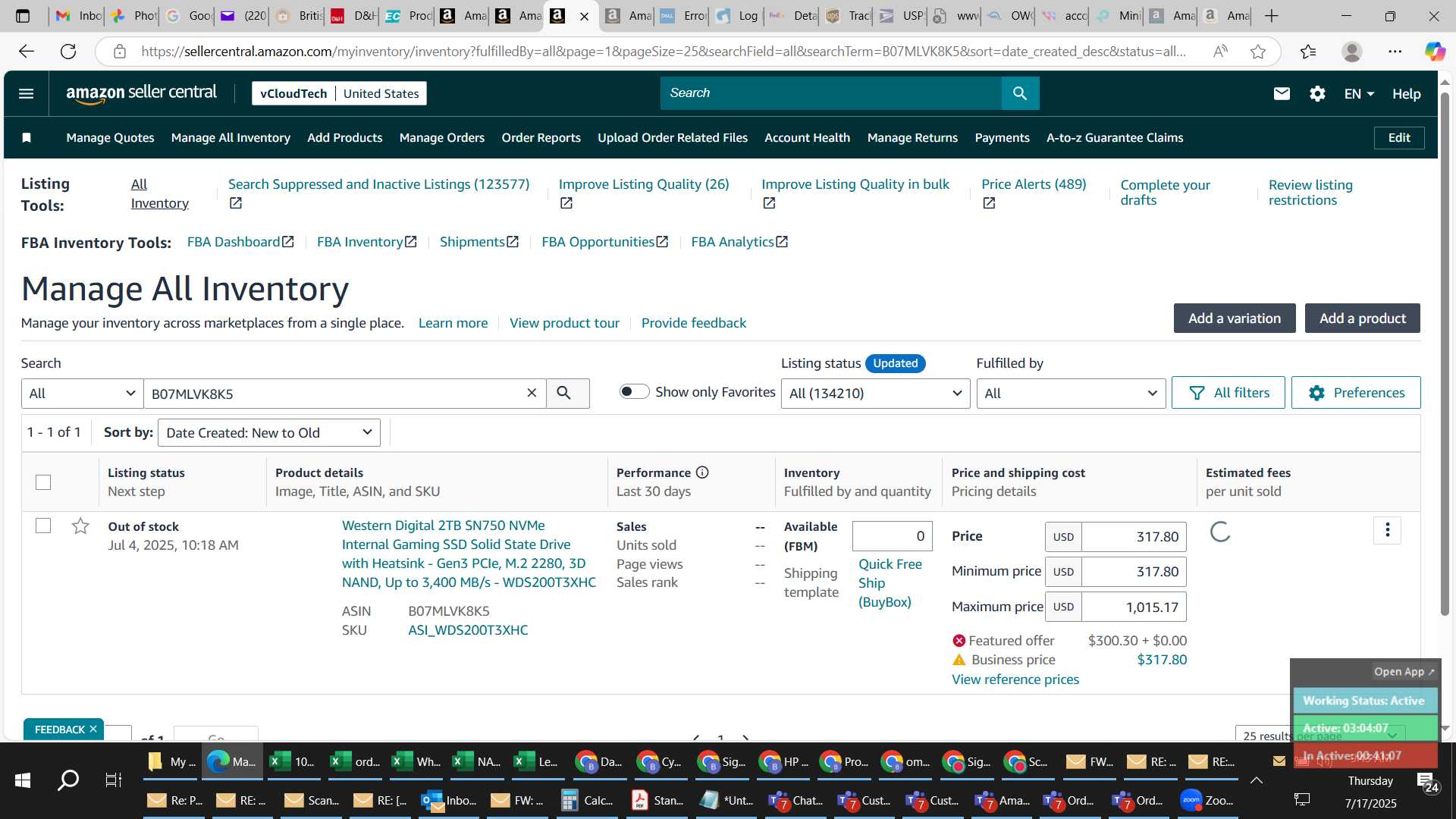Open Zoom from the taskbar
This screenshot has width=1456, height=819.
(1208, 800)
